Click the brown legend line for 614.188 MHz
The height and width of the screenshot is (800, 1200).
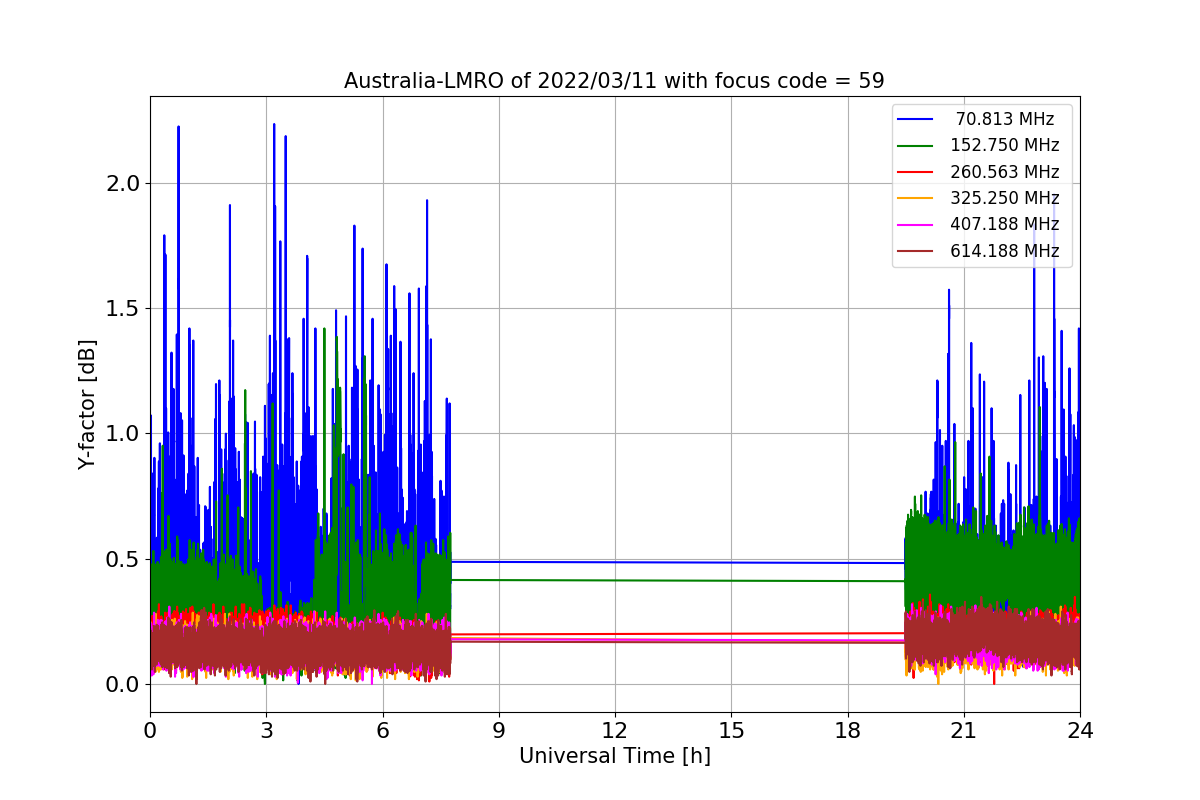click(x=916, y=252)
